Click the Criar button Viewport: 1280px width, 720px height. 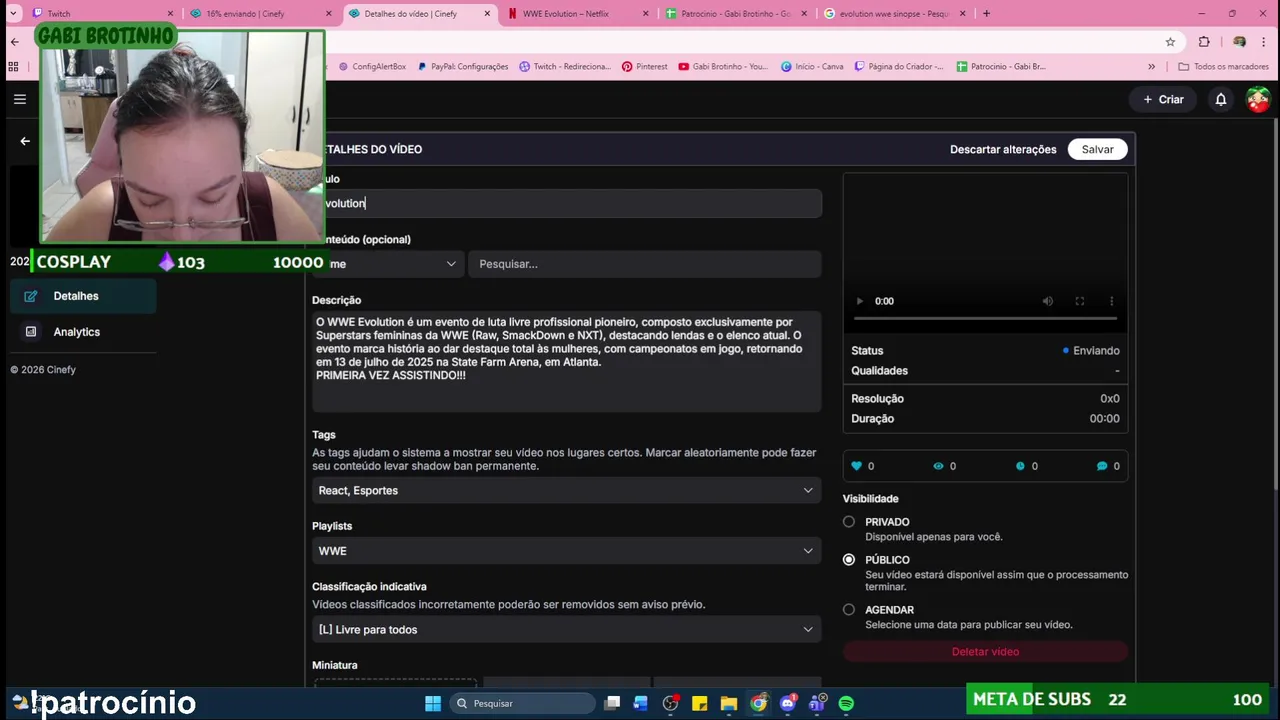click(x=1163, y=99)
